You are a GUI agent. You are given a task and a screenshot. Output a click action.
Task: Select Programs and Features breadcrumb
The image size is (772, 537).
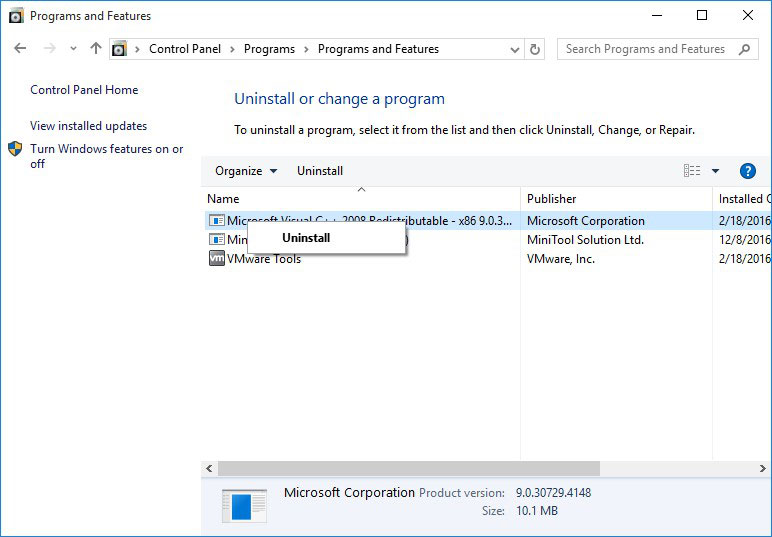click(x=378, y=49)
